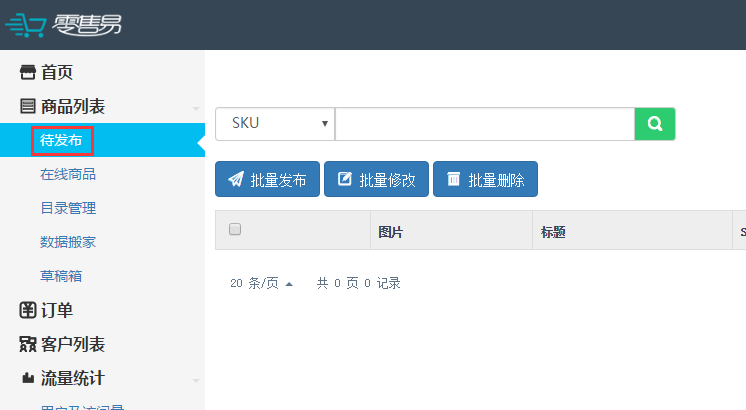The height and width of the screenshot is (410, 746).
Task: Open 在线商品 in the sidebar
Action: pyautogui.click(x=68, y=175)
